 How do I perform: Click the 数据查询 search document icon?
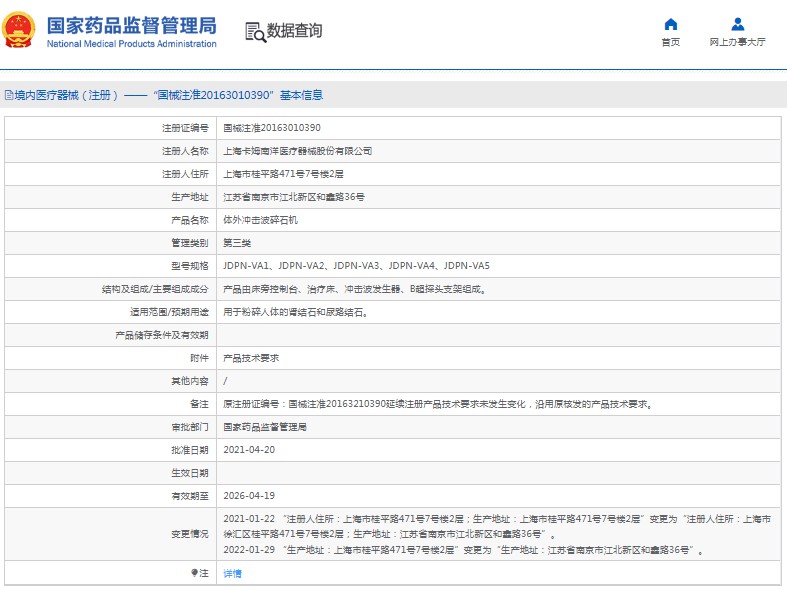[x=255, y=32]
